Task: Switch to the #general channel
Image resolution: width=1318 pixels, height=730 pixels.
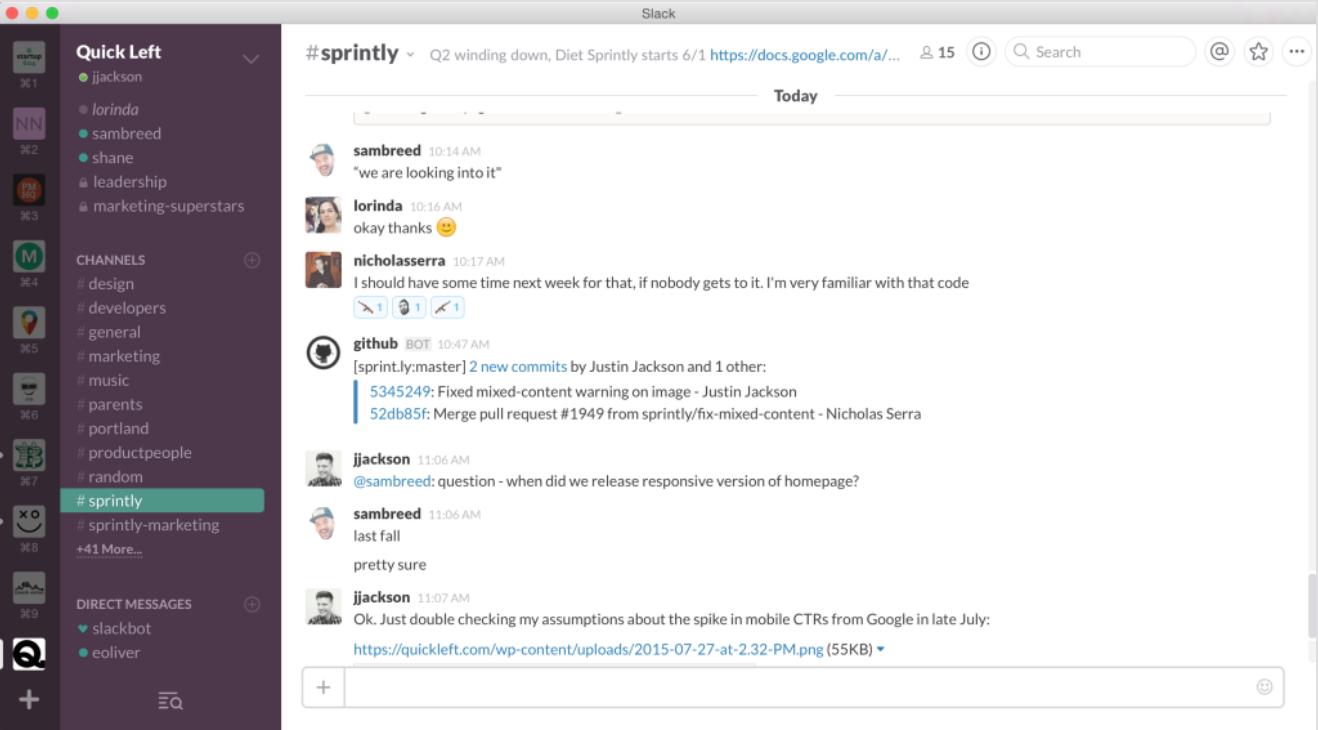Action: coord(114,332)
